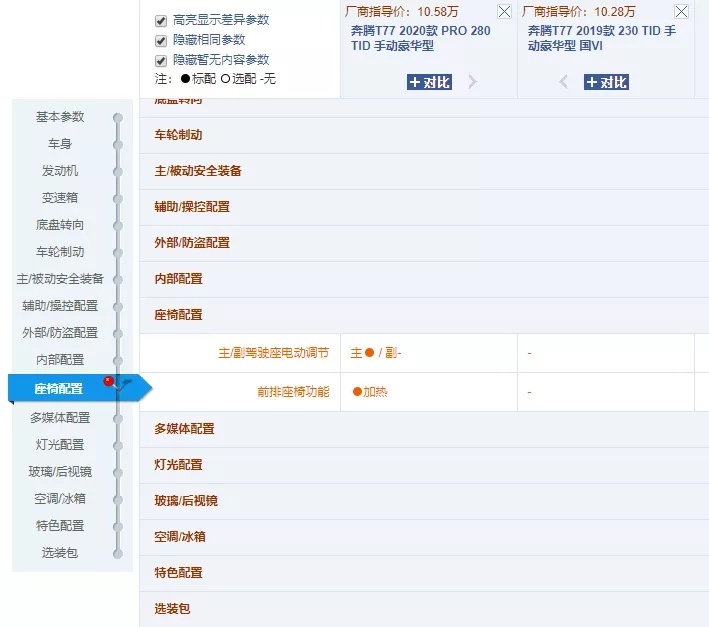Screen dimensions: 709x627
Task: Expand the 多媒体配置 section header
Action: (424, 429)
